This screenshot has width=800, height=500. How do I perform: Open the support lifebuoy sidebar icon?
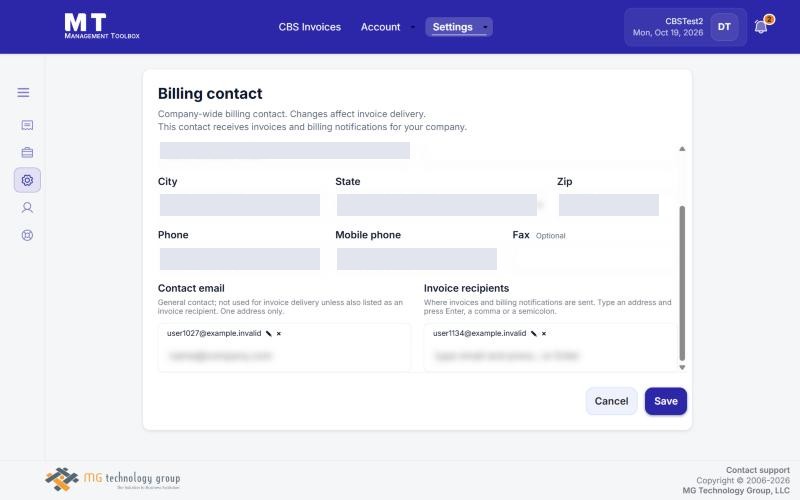[x=27, y=235]
